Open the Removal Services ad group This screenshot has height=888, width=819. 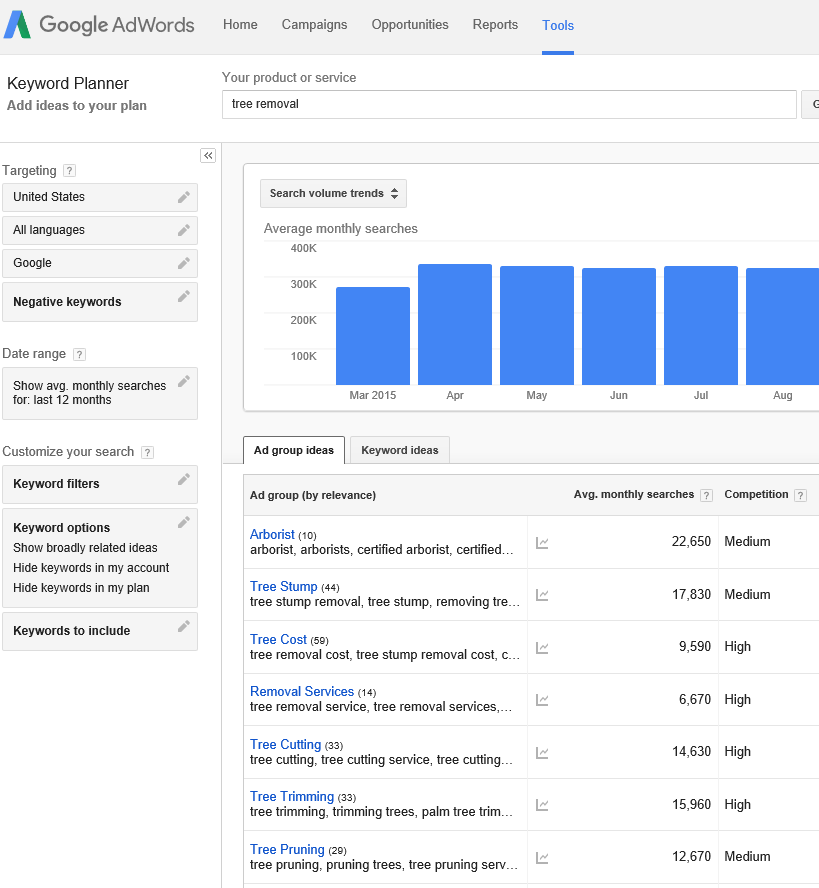pos(302,691)
